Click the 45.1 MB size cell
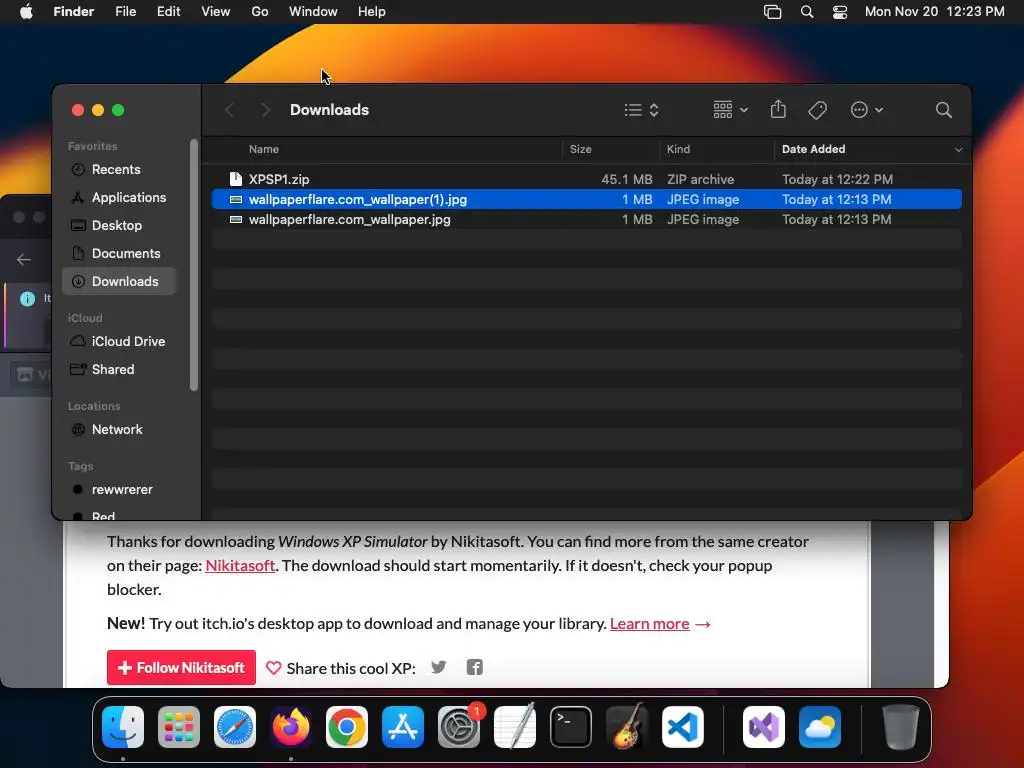This screenshot has height=768, width=1024. click(x=627, y=180)
